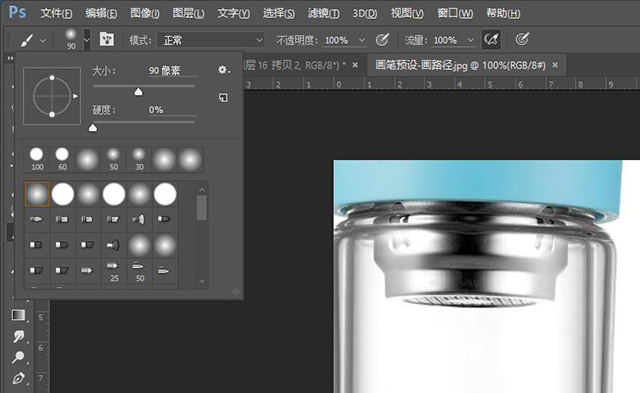640x393 pixels.
Task: Pick the soft recent brush labeled 30
Action: 139,159
